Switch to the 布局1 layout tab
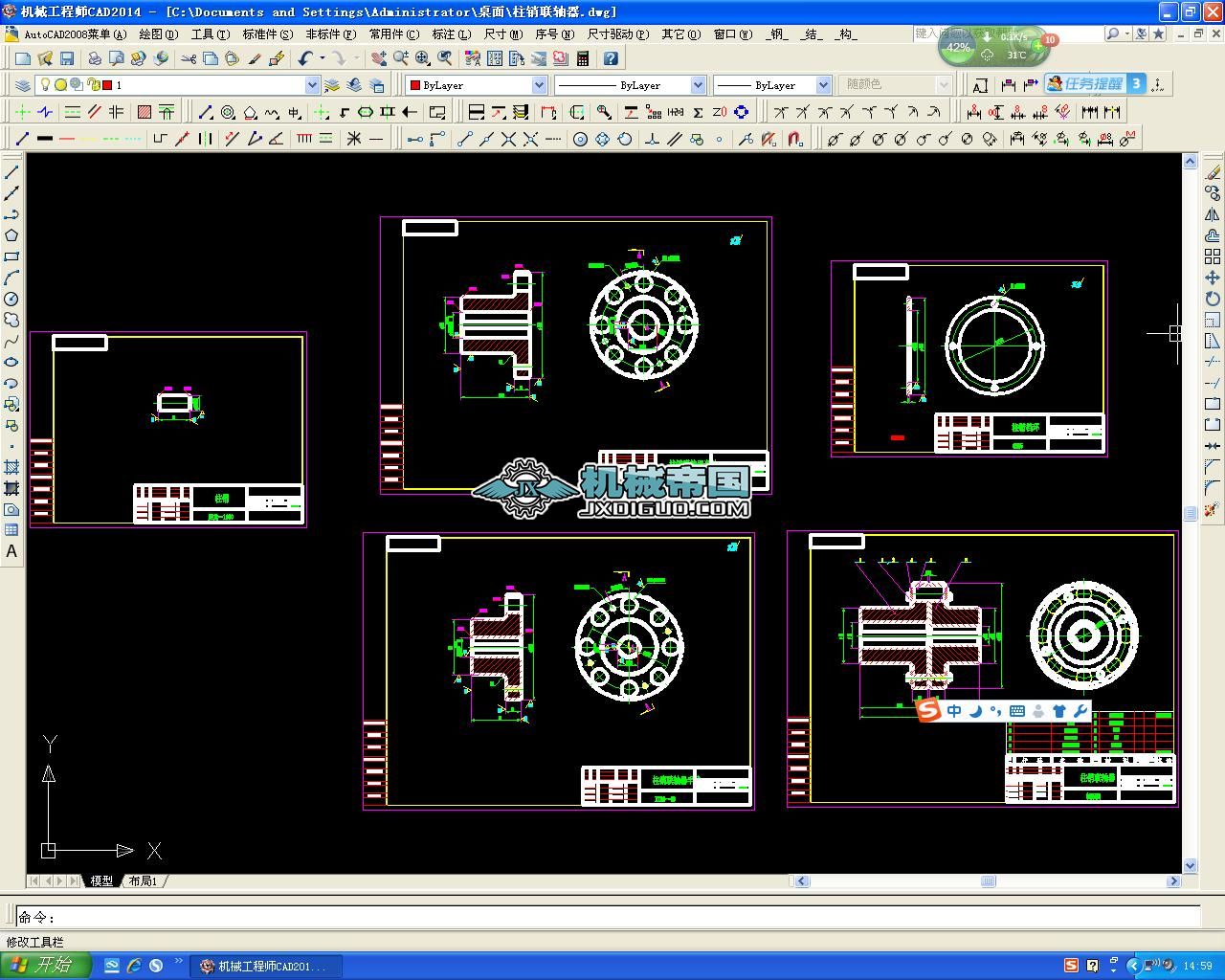The height and width of the screenshot is (980, 1225). (143, 880)
